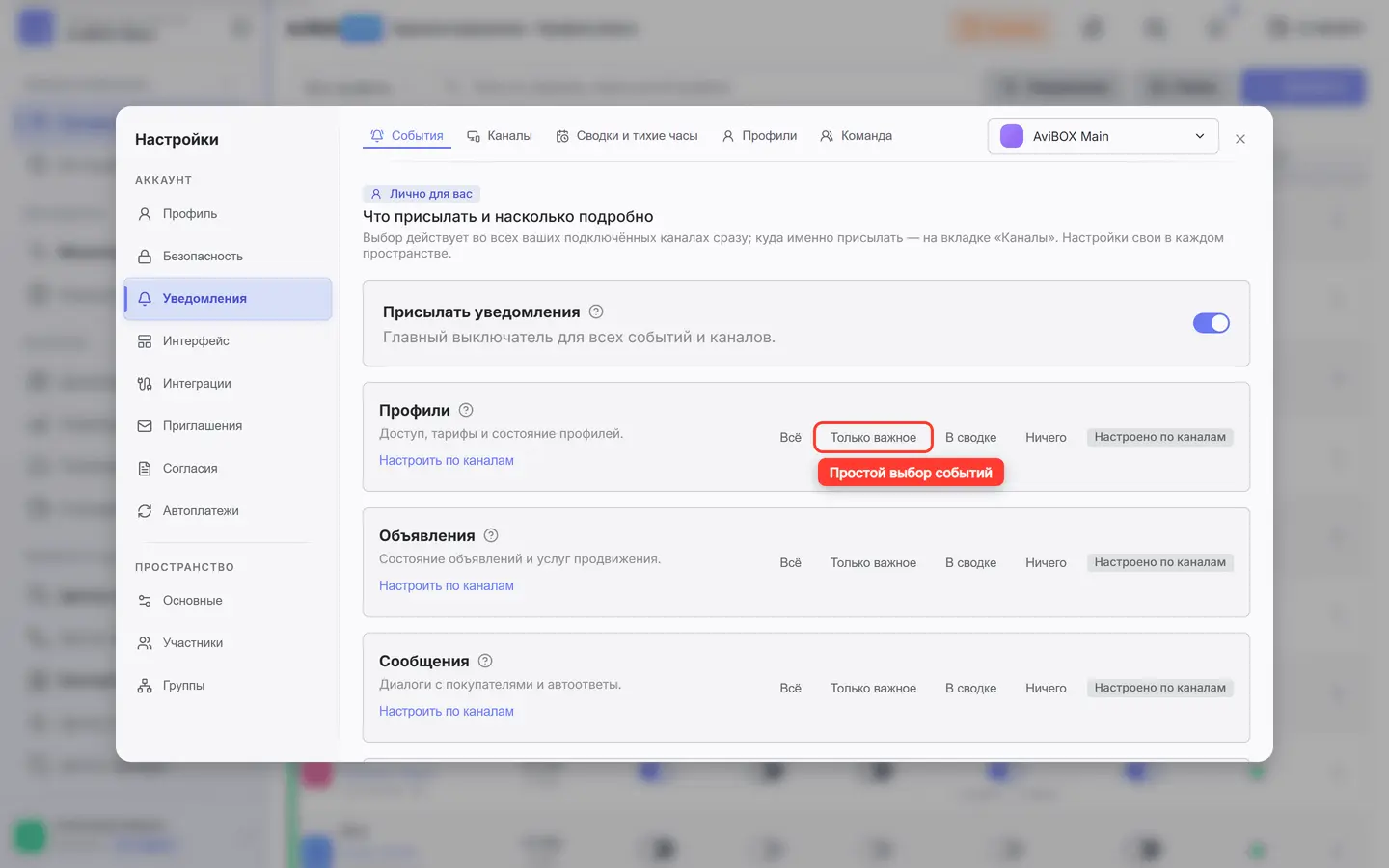Click the Приглашения envelope icon
Image resolution: width=1389 pixels, height=868 pixels.
click(x=145, y=426)
